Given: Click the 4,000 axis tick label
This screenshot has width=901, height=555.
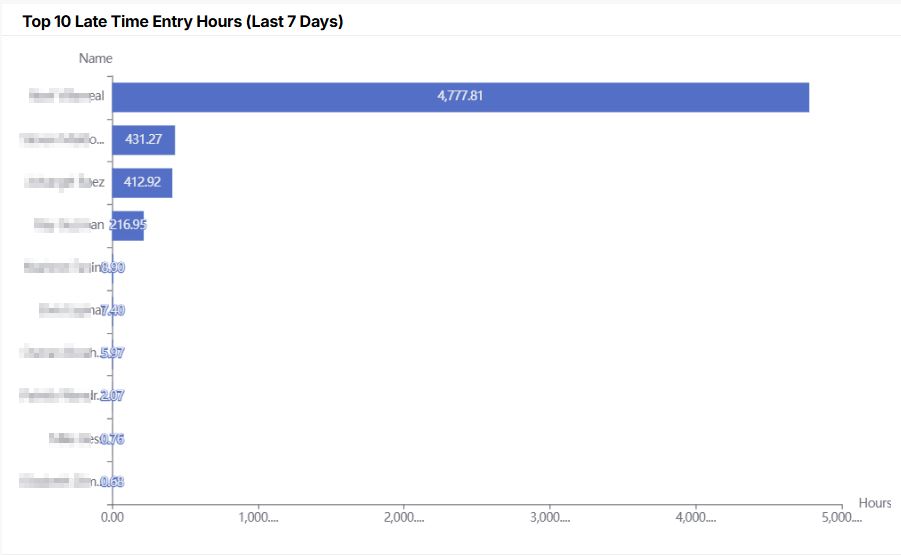Looking at the screenshot, I should 696,517.
